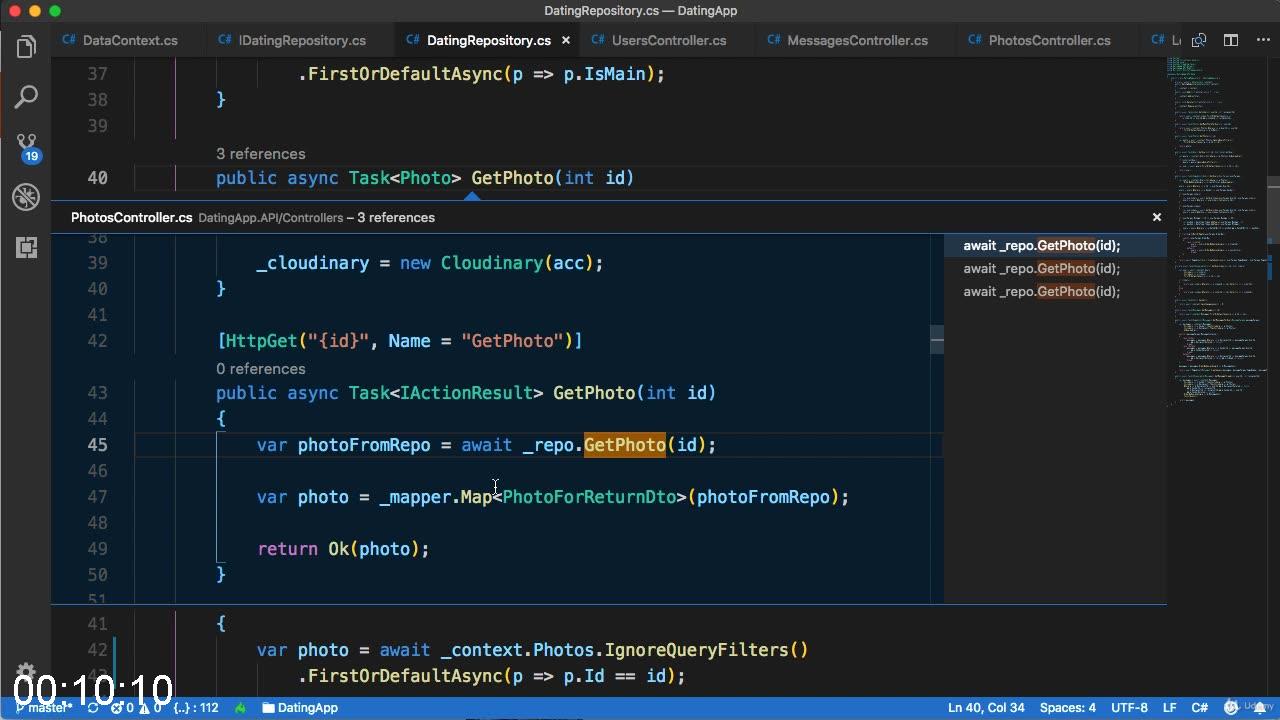
Task: Close the DatingRepository.cs tab with its X
Action: (566, 41)
